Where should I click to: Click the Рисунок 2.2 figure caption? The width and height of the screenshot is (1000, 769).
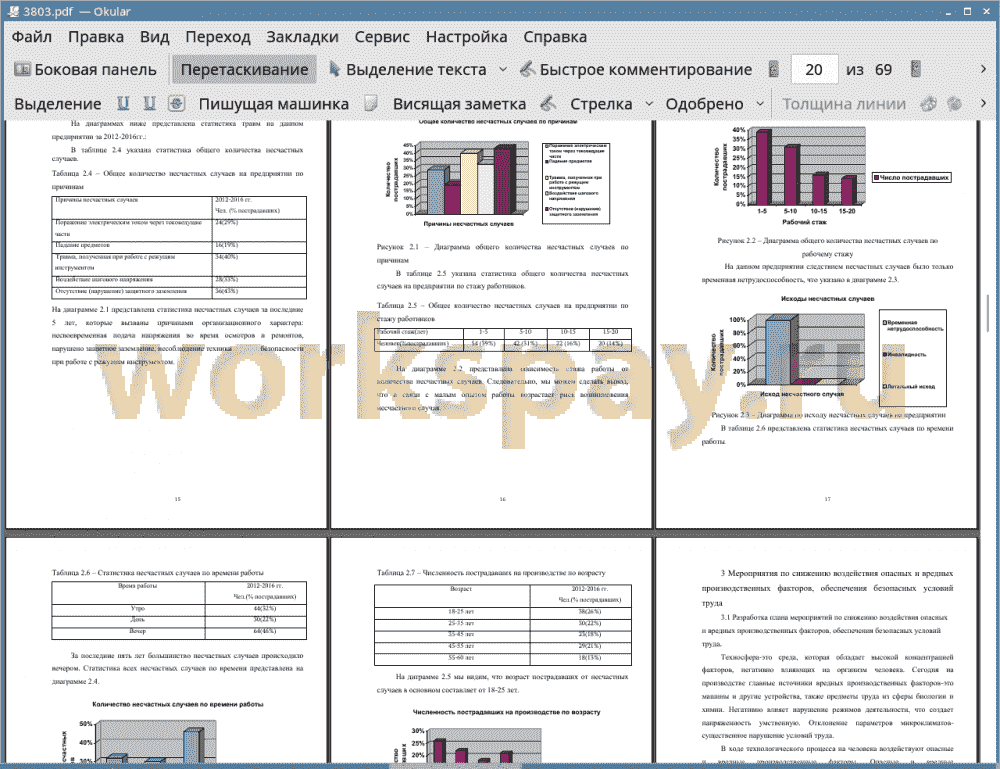827,247
